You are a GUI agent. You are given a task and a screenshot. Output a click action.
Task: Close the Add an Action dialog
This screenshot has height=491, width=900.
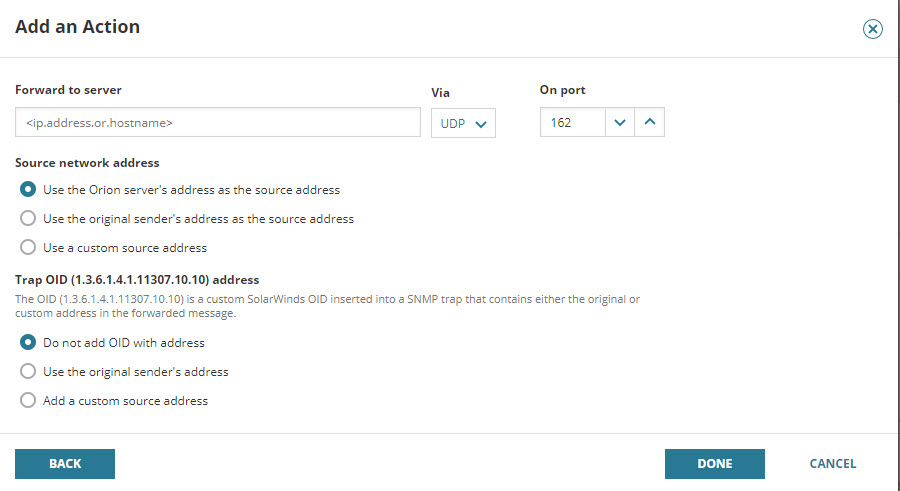tap(873, 29)
